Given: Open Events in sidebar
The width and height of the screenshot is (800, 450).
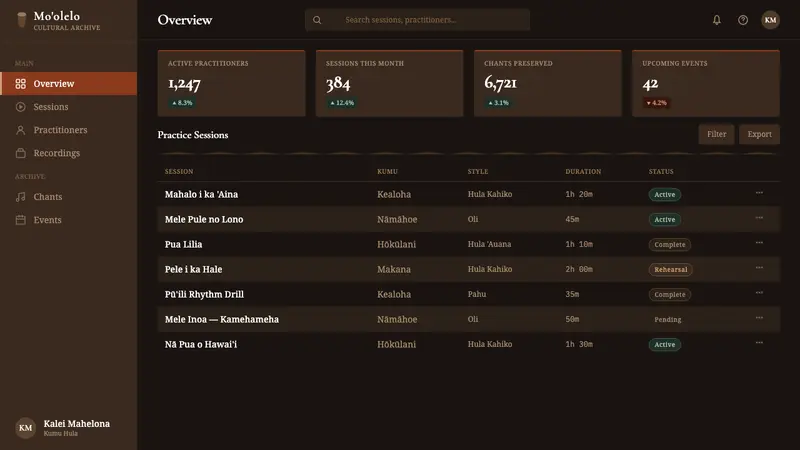Looking at the screenshot, I should (68, 220).
